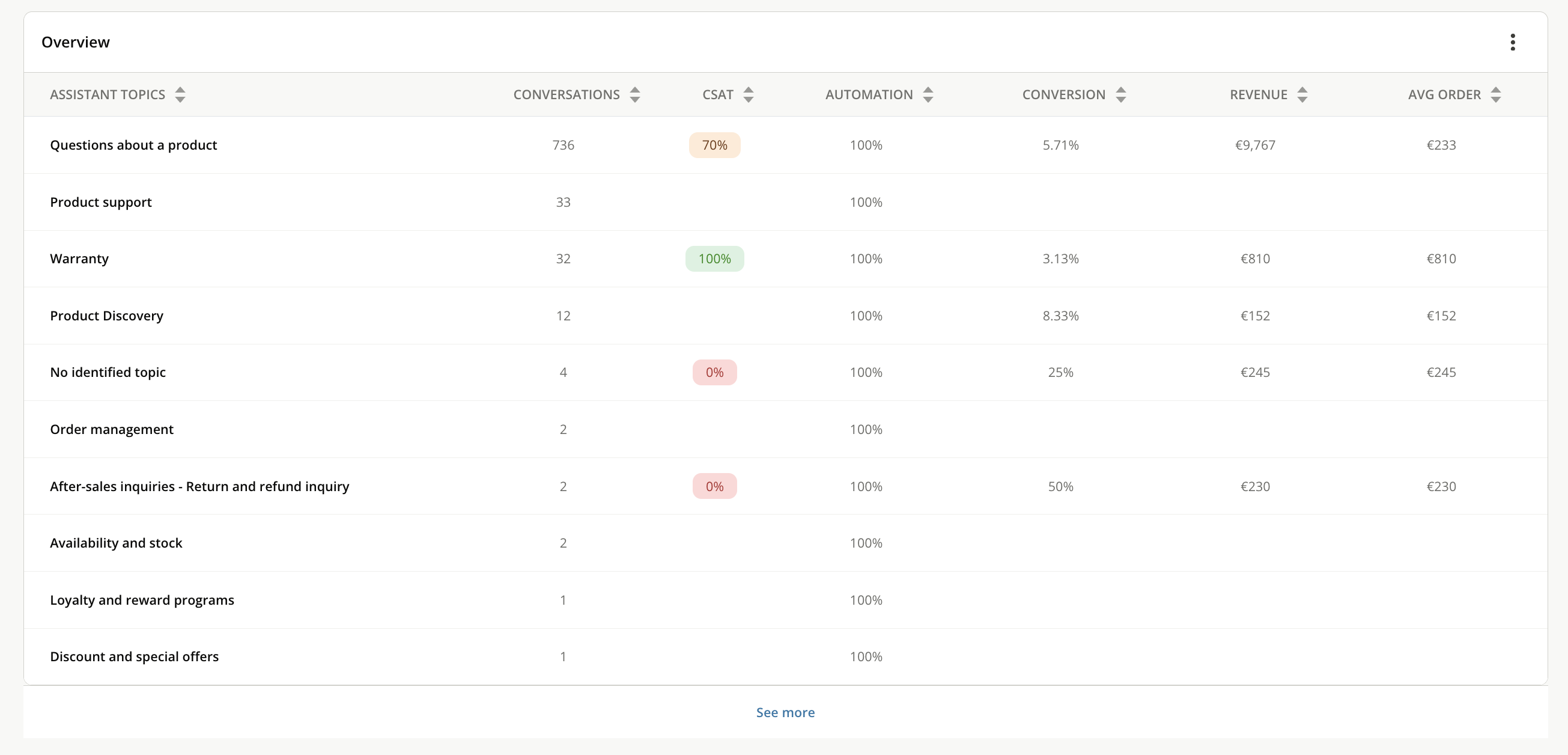Click See more to expand table

tap(785, 712)
